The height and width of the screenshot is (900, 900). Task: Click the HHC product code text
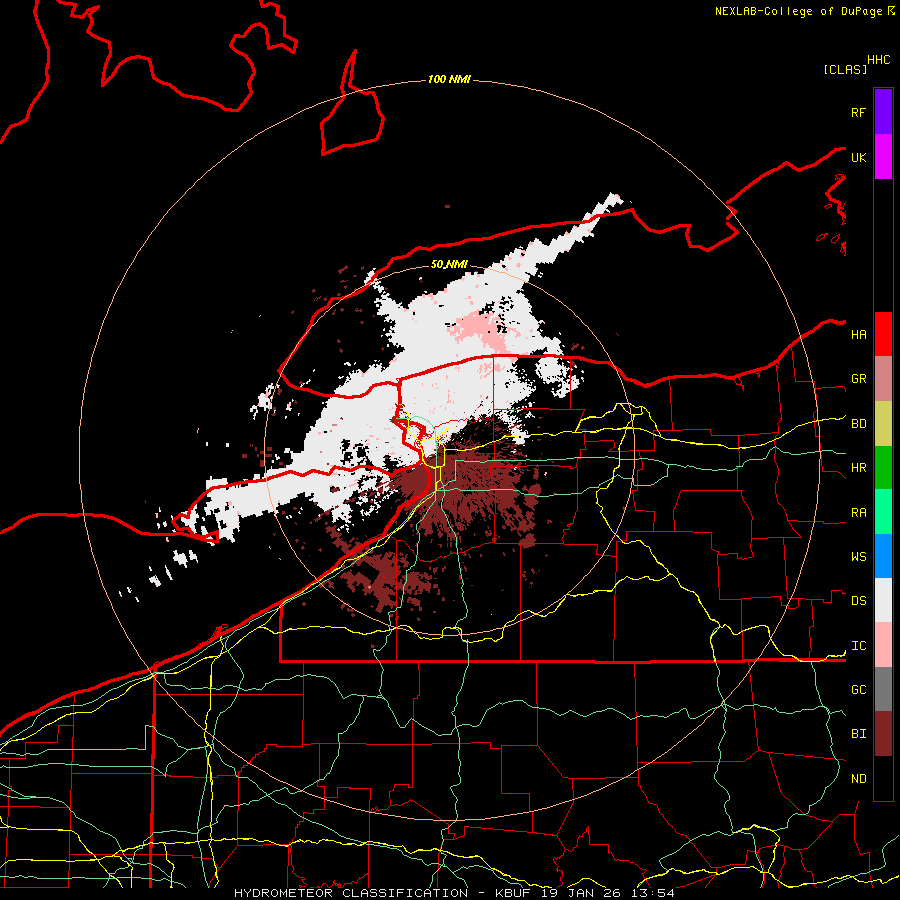[878, 60]
